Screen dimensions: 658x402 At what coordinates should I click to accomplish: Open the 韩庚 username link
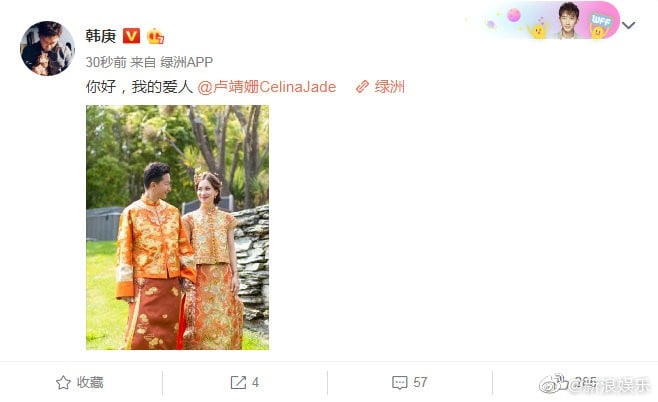tap(101, 36)
